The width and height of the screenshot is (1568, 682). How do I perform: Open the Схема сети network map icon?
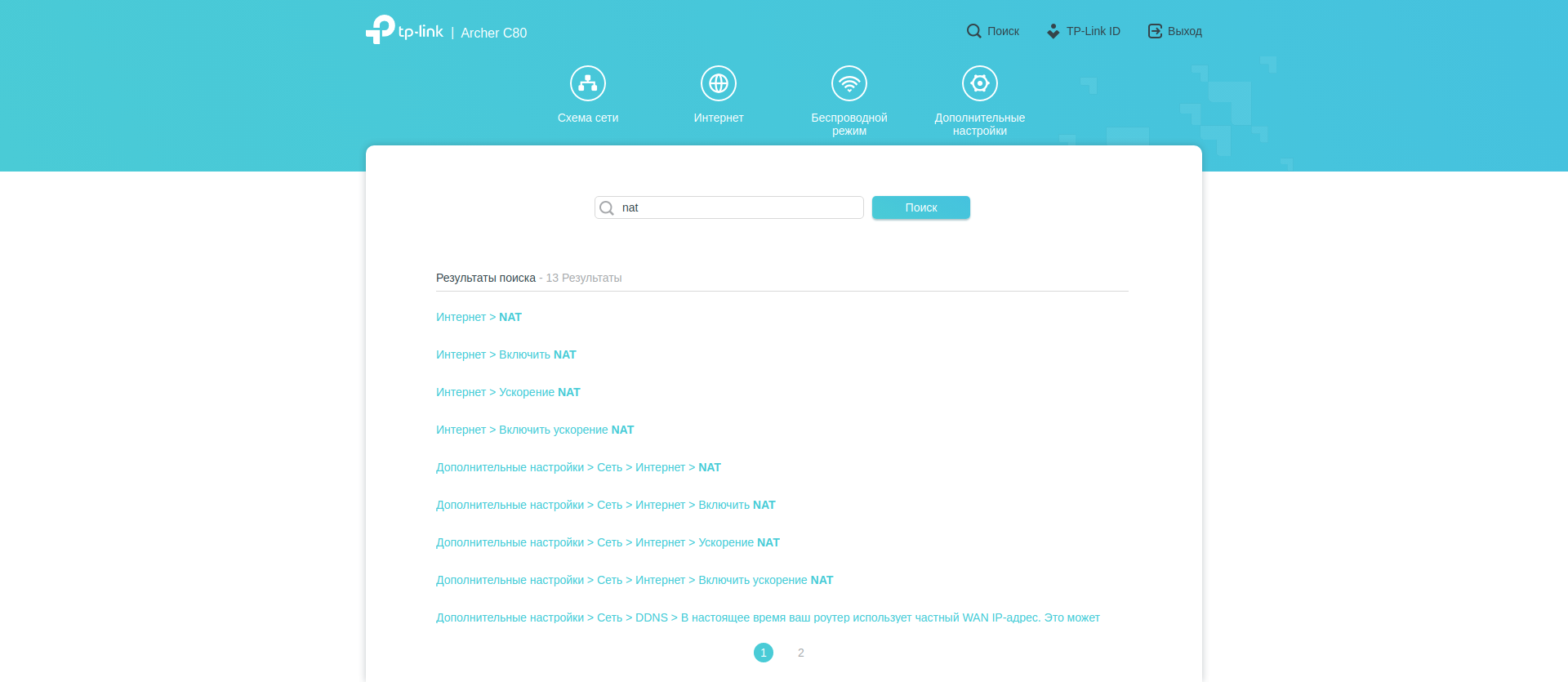[588, 83]
